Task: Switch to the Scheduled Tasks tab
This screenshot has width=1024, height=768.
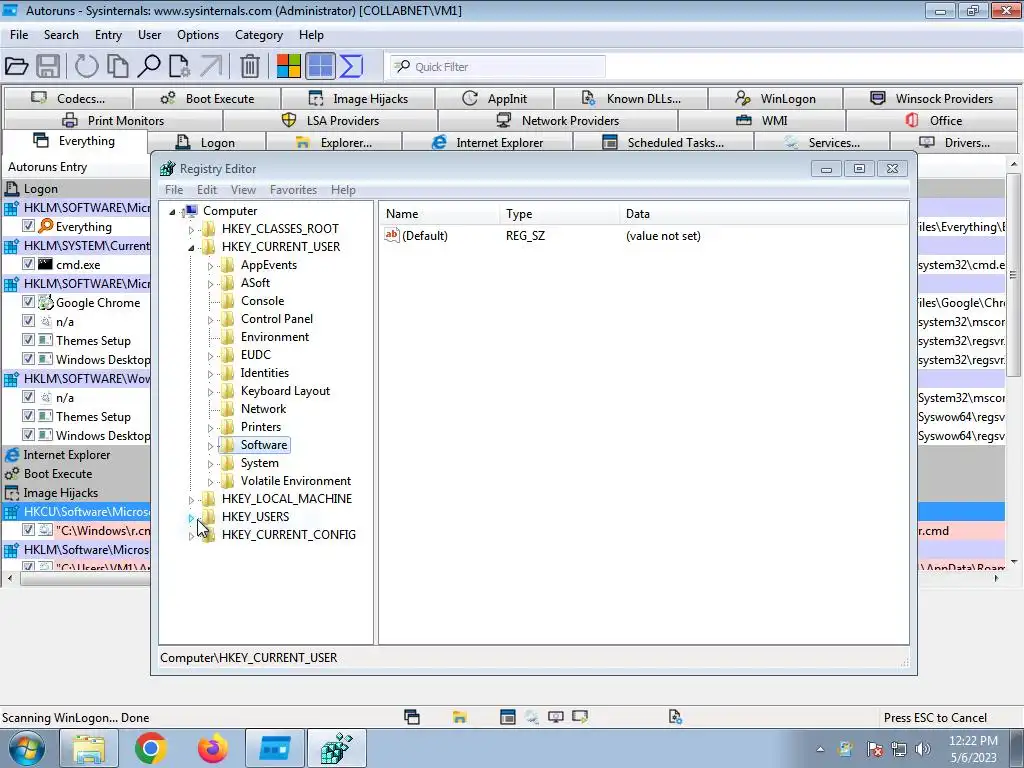Action: point(664,142)
